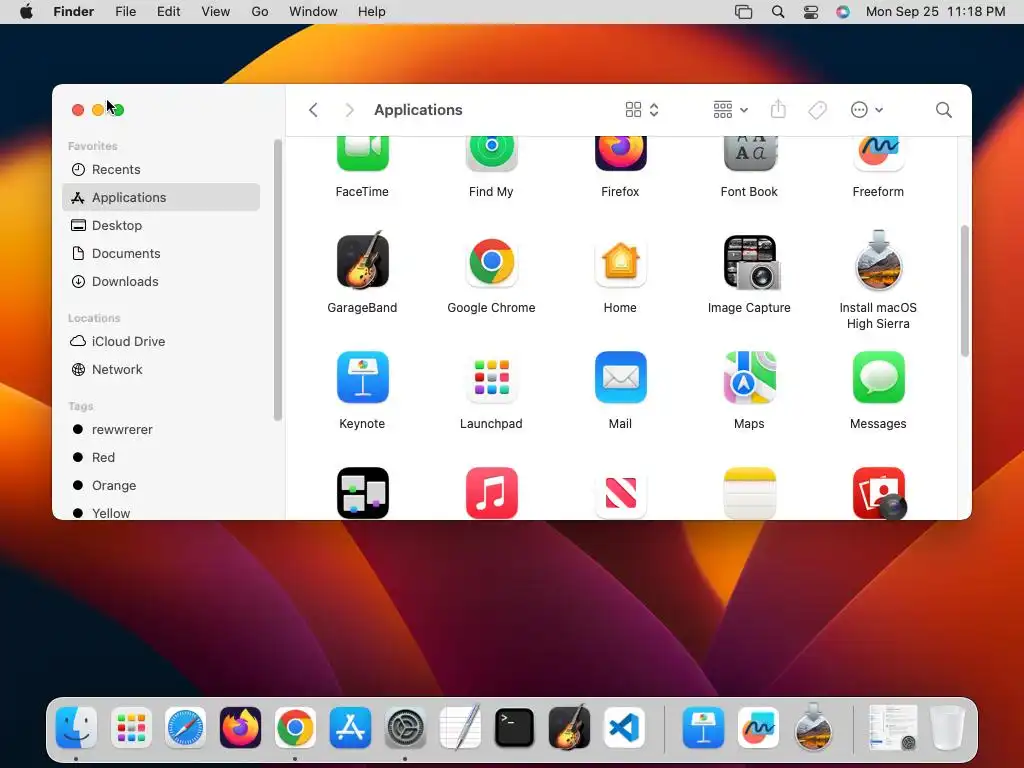Click the Edit Tags toolbar icon
Screen dimensions: 1024x768
[817, 110]
